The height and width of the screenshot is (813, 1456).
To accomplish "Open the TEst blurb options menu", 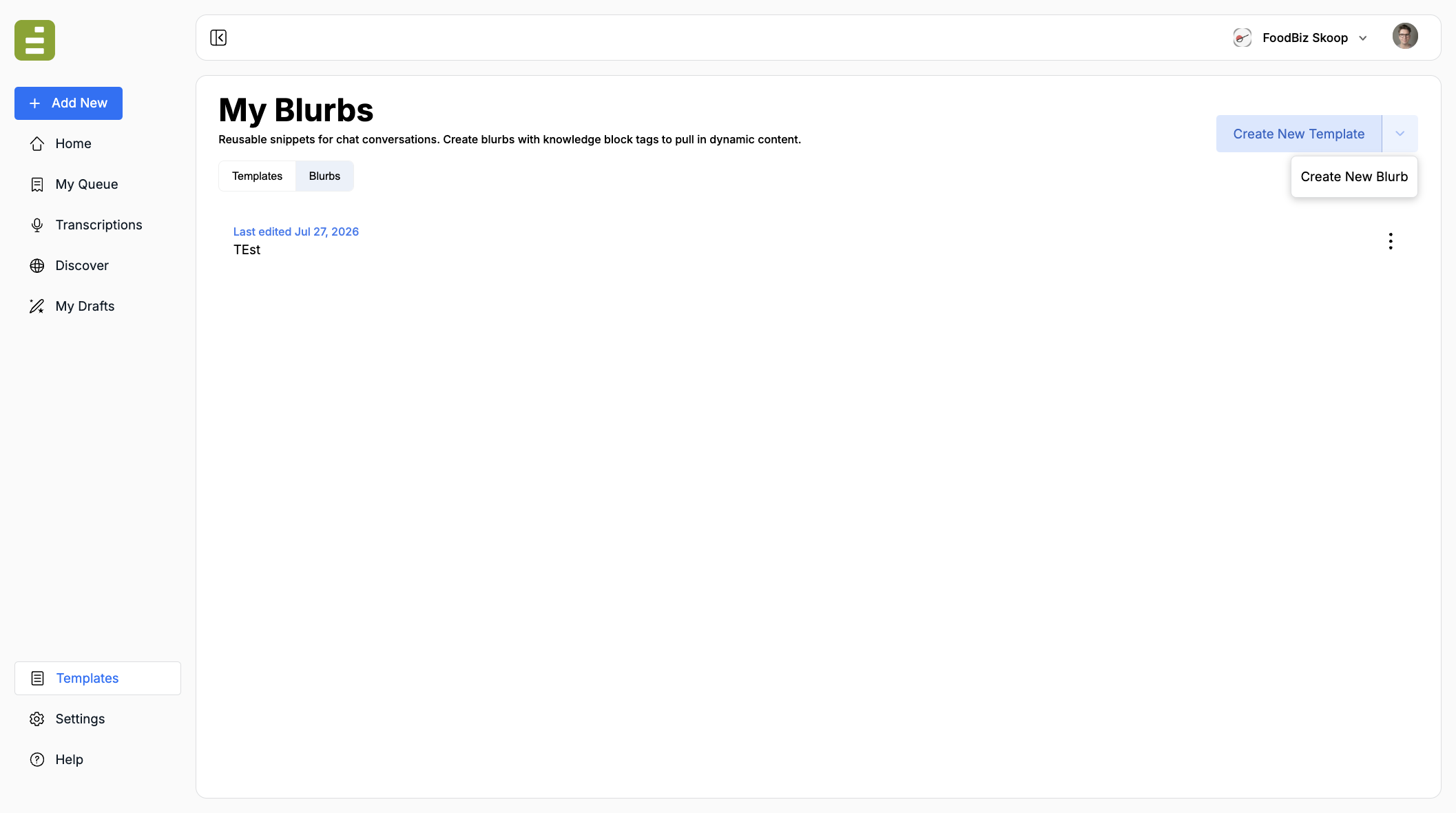I will tap(1391, 241).
